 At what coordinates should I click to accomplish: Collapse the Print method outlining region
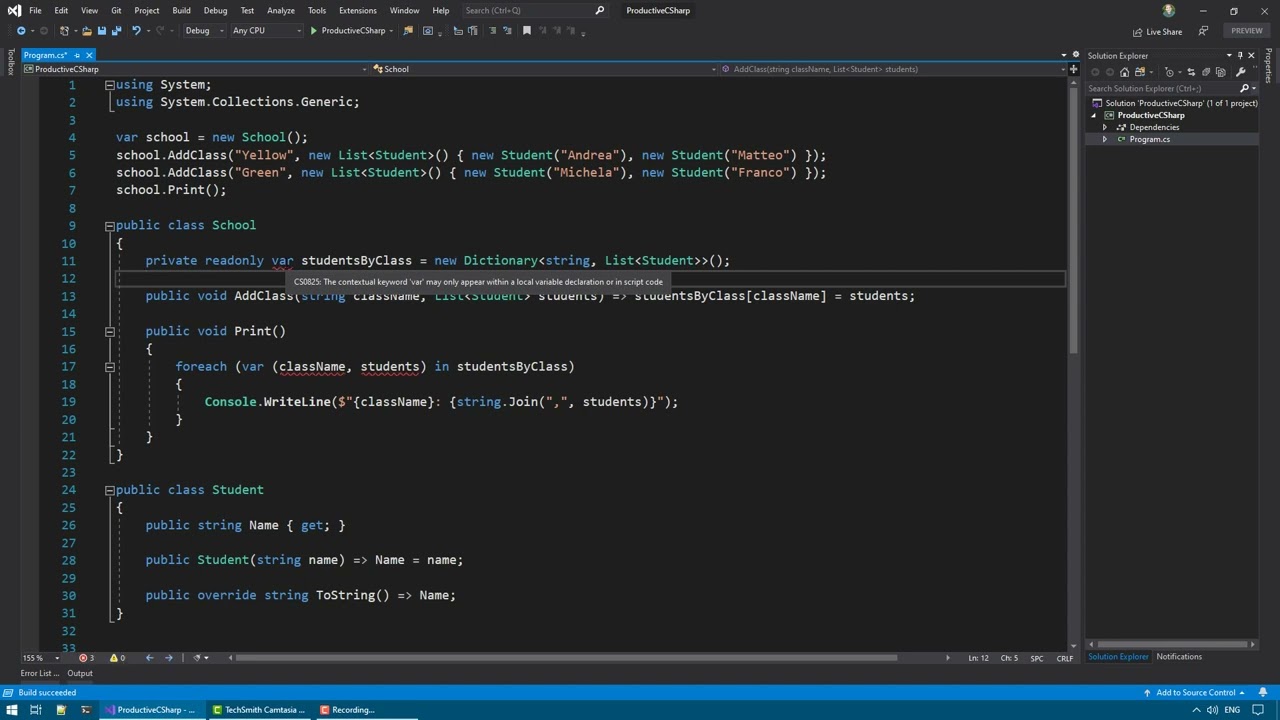pos(110,332)
